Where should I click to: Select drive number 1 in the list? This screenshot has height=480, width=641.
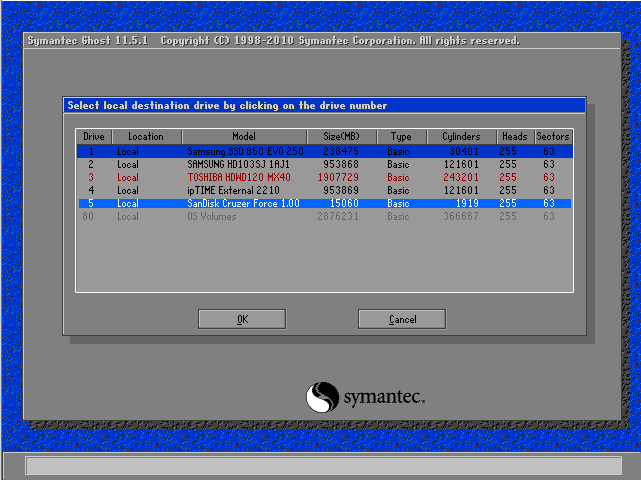pyautogui.click(x=91, y=151)
